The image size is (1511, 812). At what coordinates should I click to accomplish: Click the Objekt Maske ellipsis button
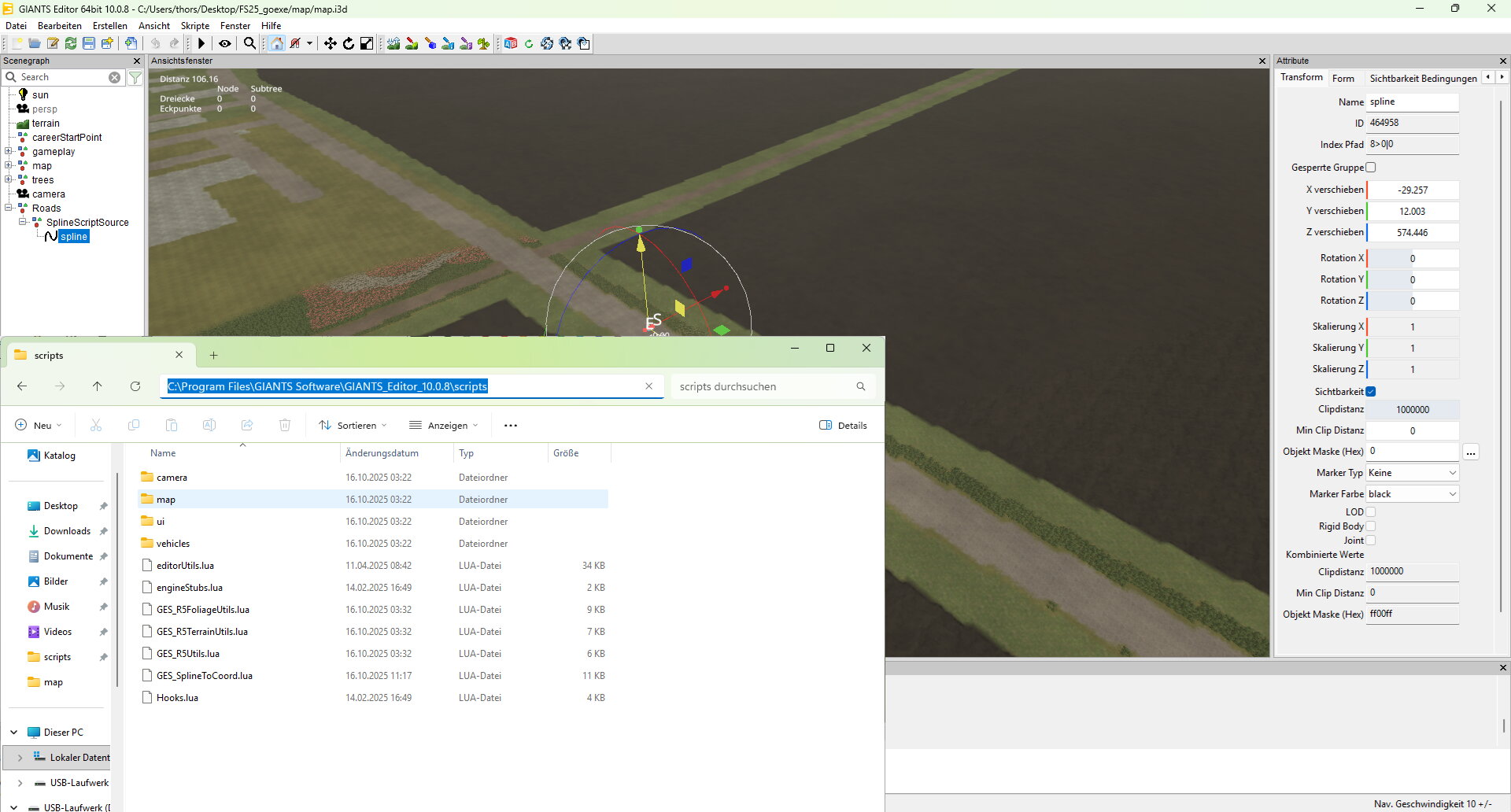[1471, 452]
